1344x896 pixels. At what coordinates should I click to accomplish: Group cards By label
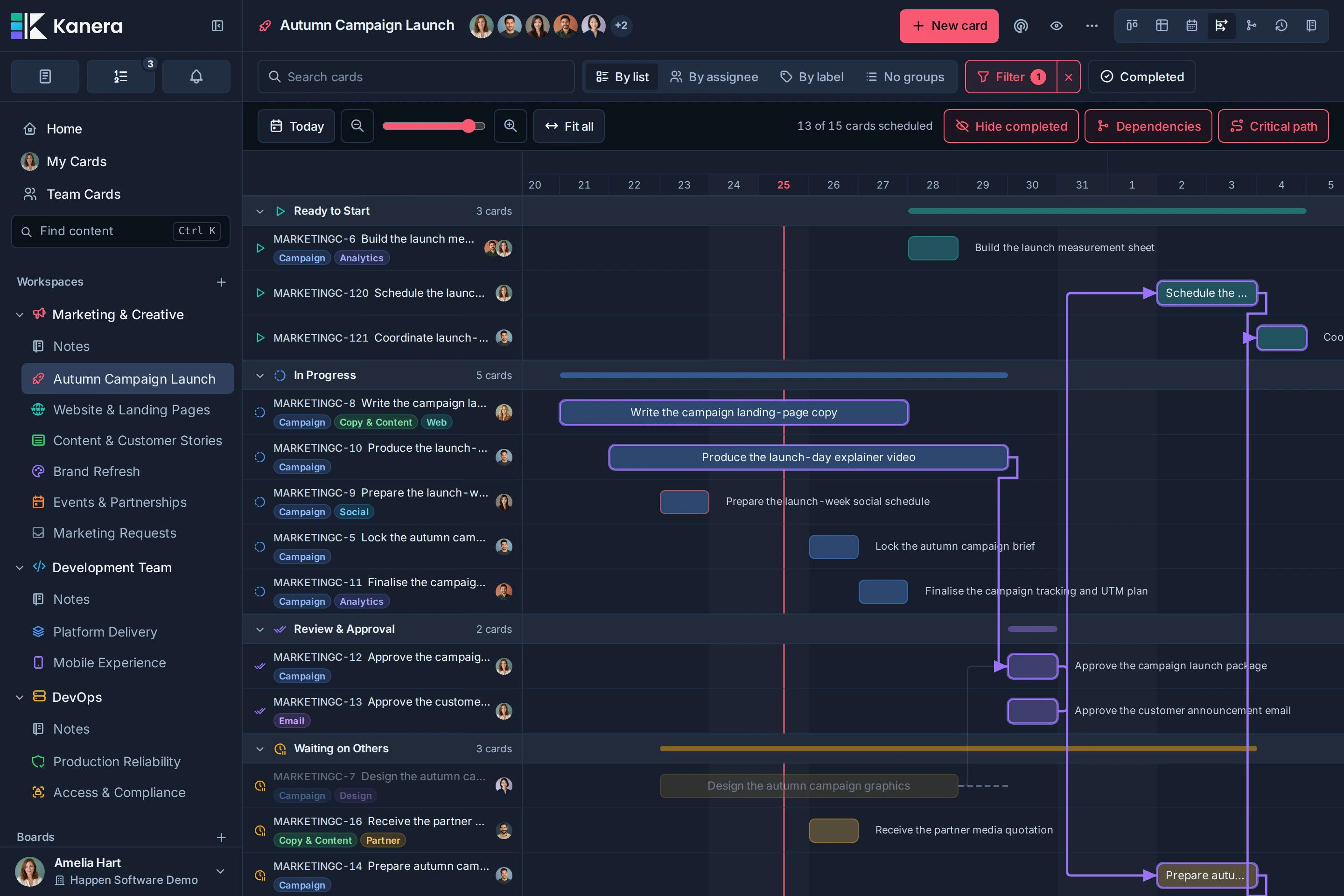coord(812,77)
